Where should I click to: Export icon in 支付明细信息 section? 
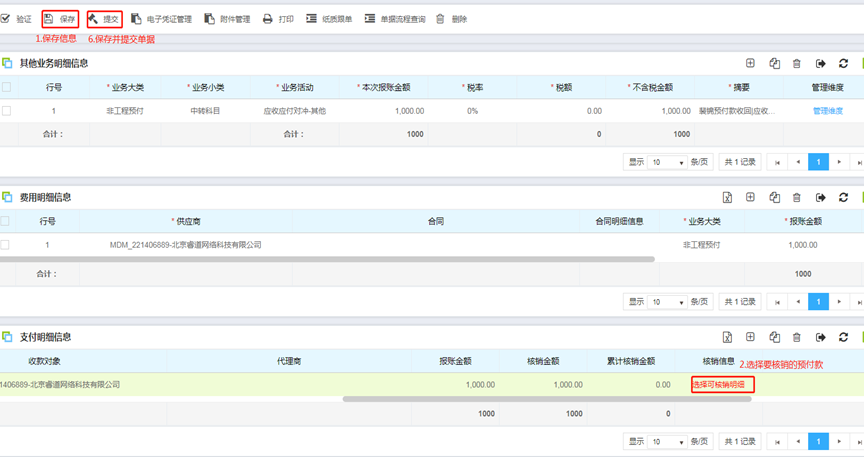(x=820, y=337)
